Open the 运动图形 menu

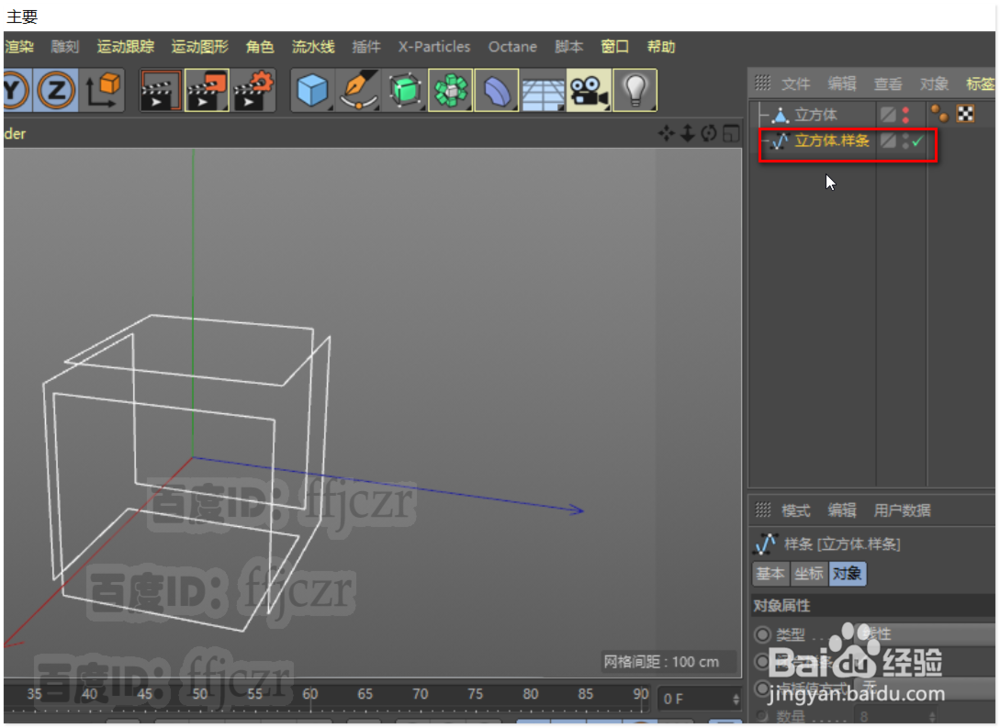pyautogui.click(x=200, y=47)
